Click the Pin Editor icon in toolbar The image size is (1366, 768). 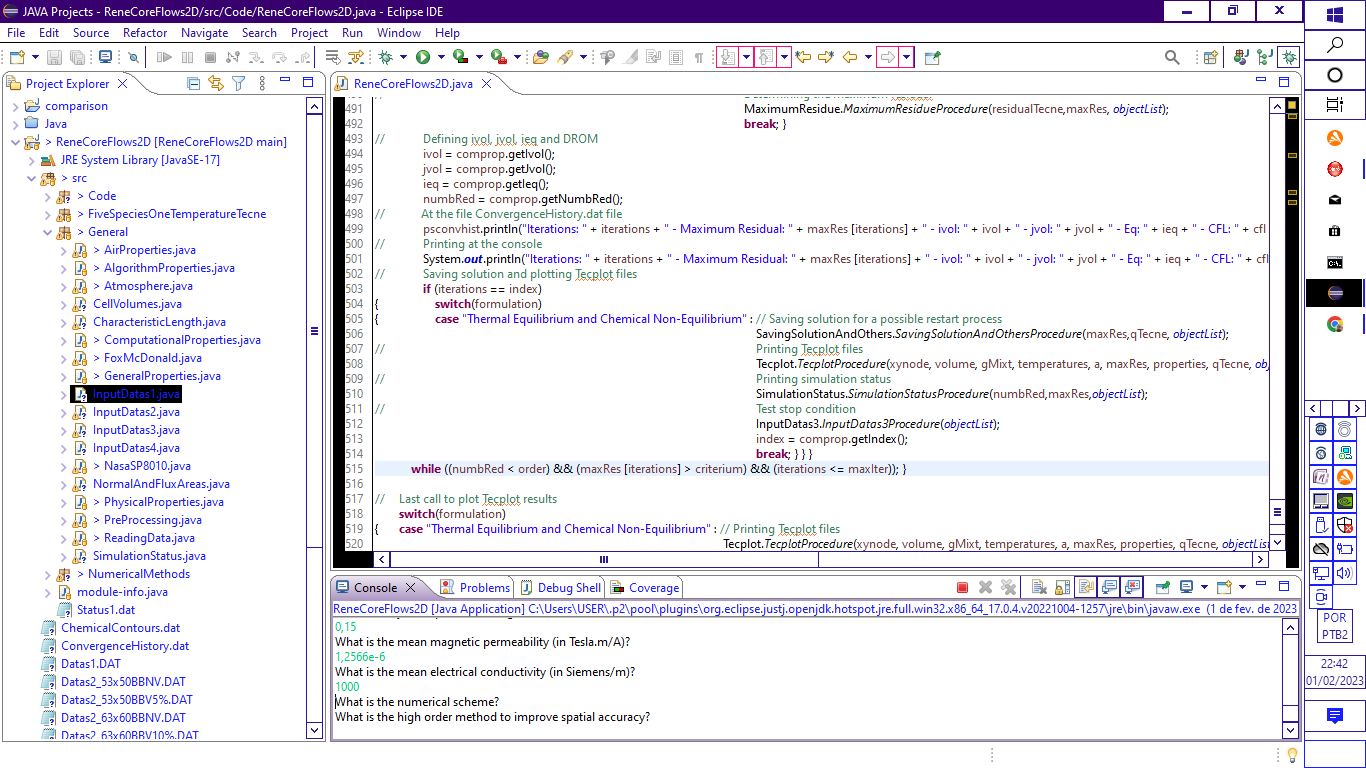click(x=932, y=57)
